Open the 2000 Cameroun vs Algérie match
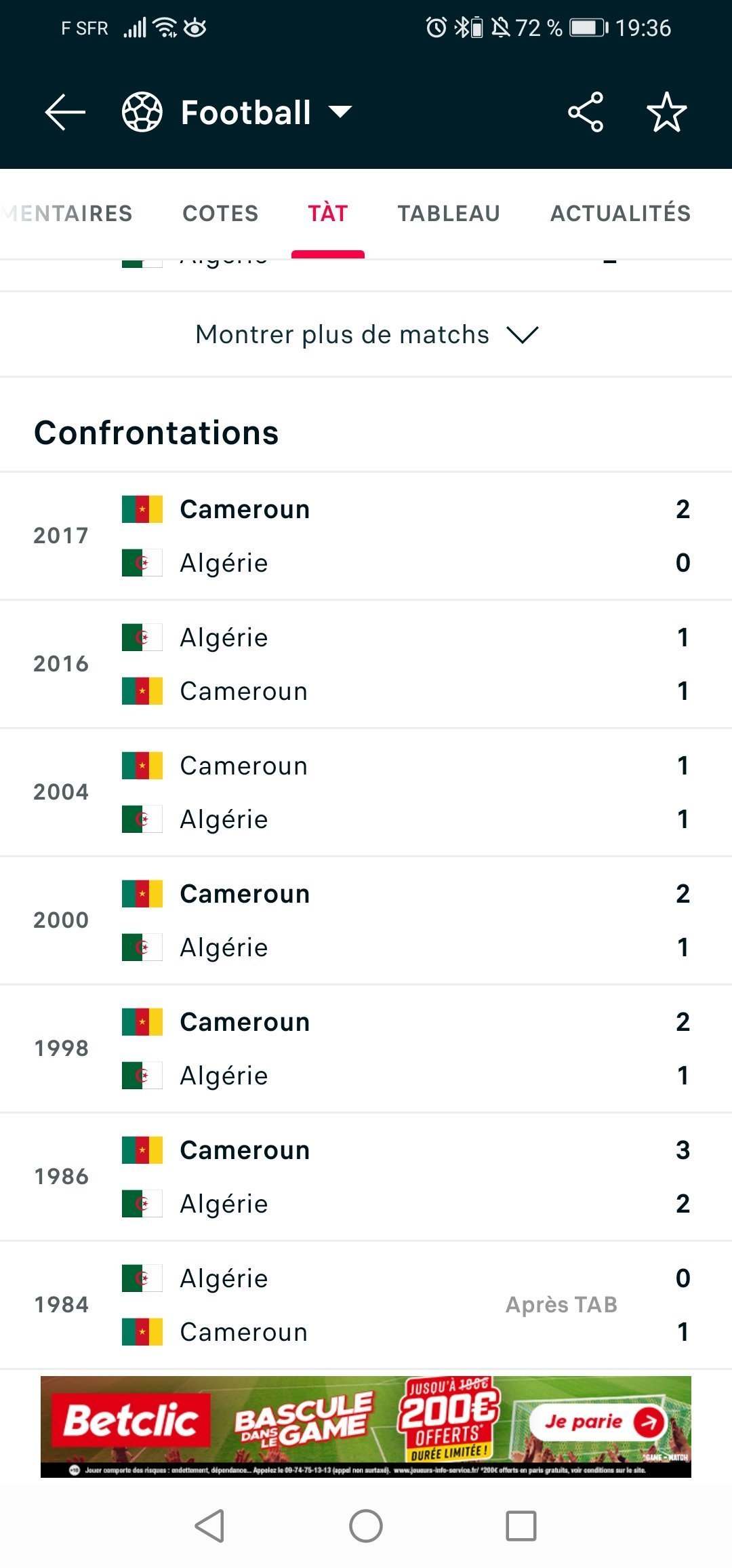This screenshot has height=1568, width=732. click(366, 920)
